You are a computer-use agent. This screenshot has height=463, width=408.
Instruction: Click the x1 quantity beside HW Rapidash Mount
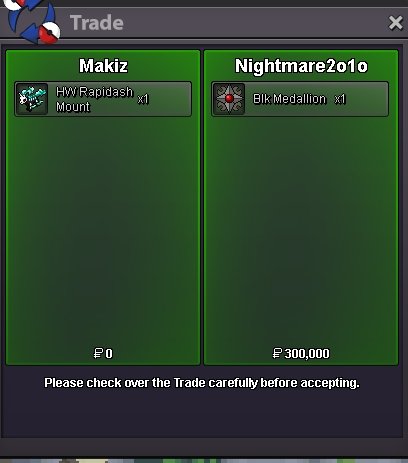pyautogui.click(x=143, y=99)
